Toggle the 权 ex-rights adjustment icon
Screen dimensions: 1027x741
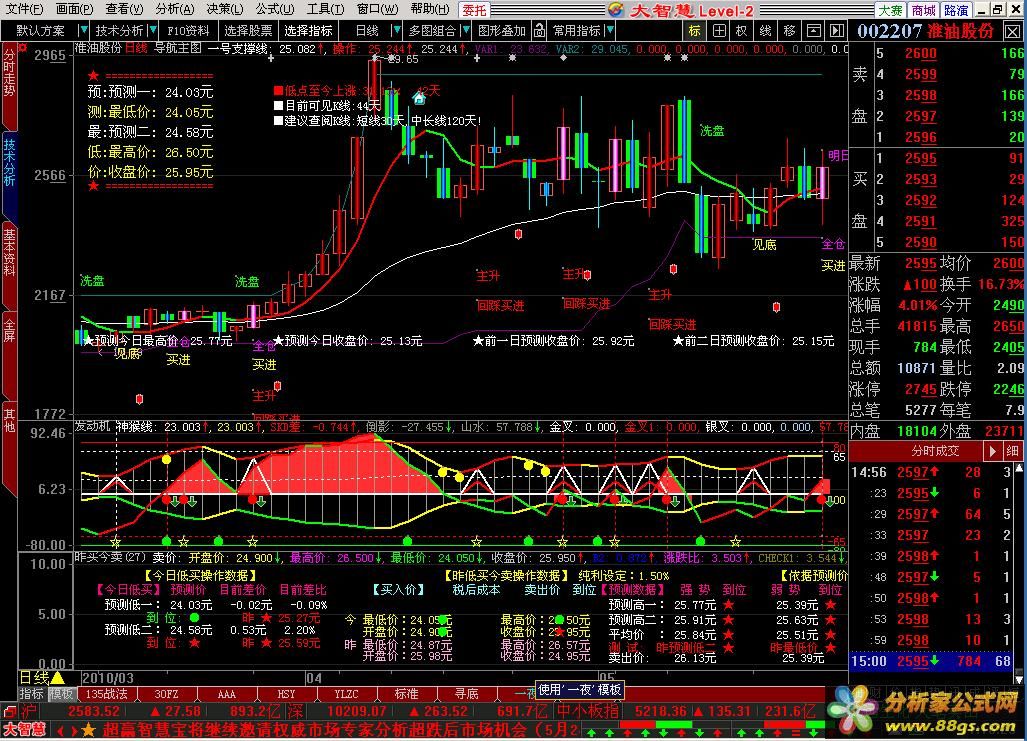coord(742,31)
